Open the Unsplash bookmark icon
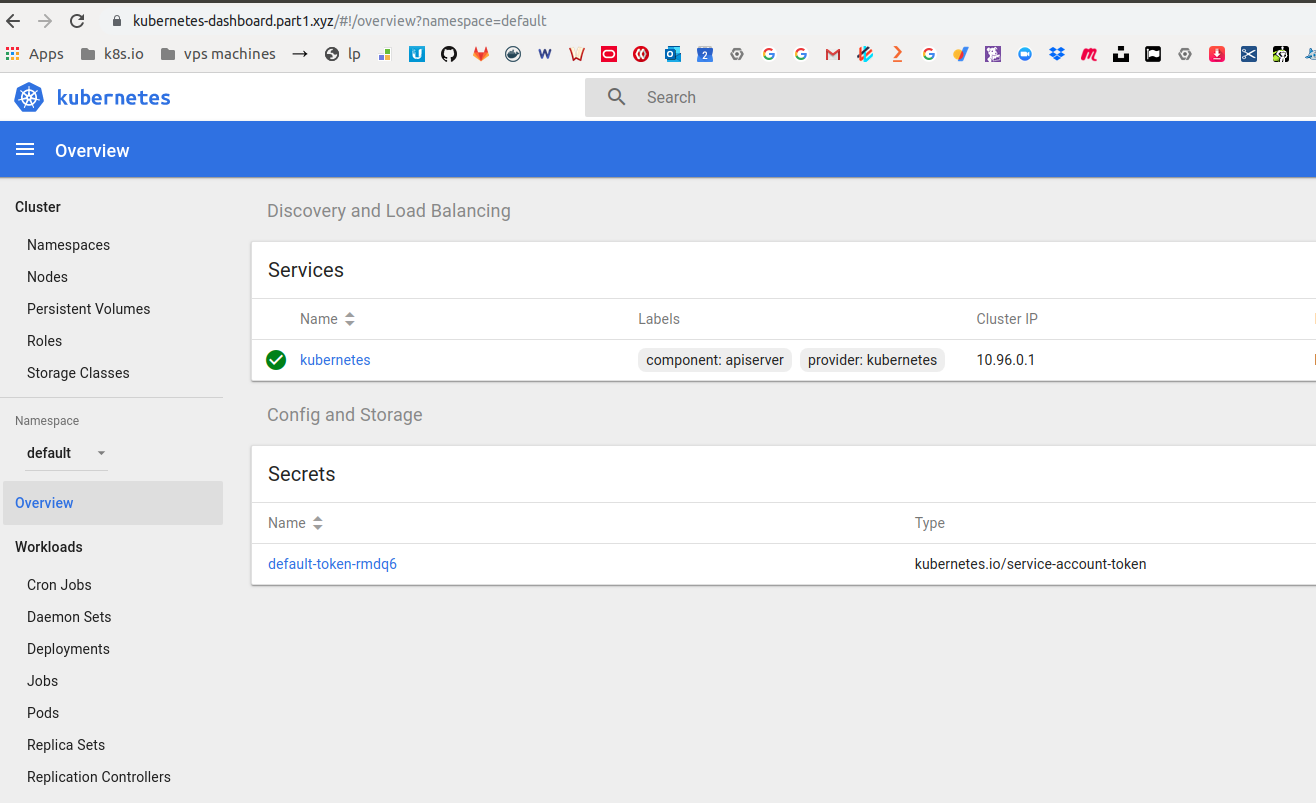The width and height of the screenshot is (1316, 803). tap(1121, 54)
